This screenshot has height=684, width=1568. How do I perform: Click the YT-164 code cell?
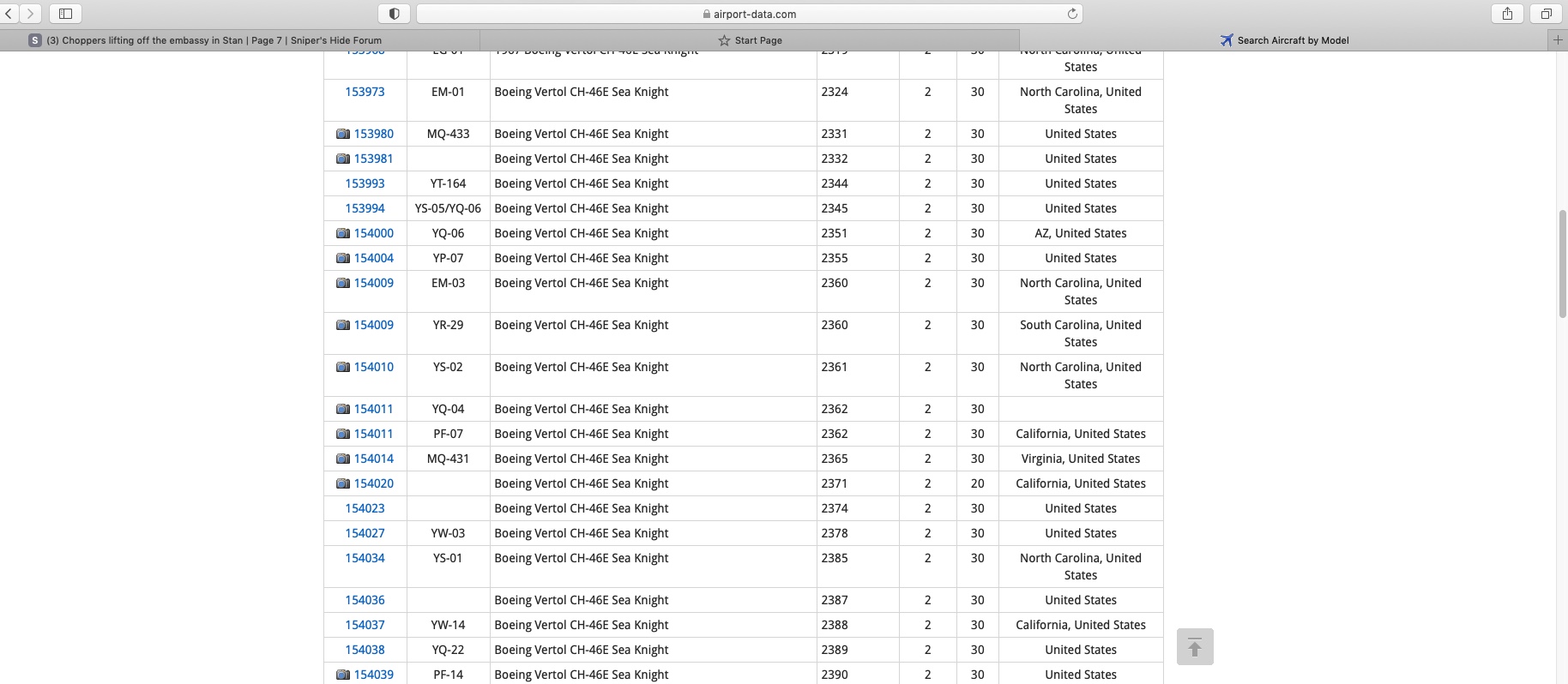point(448,183)
